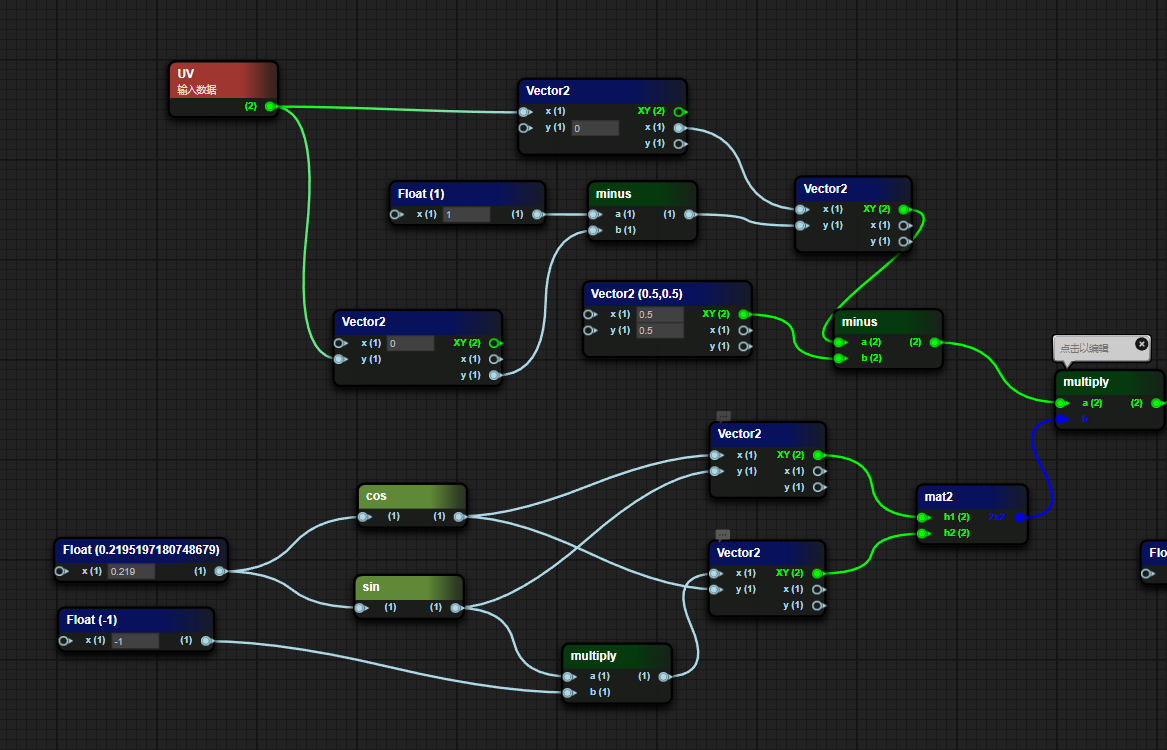Click the UV node's green output socket
The image size is (1167, 750).
click(x=268, y=106)
